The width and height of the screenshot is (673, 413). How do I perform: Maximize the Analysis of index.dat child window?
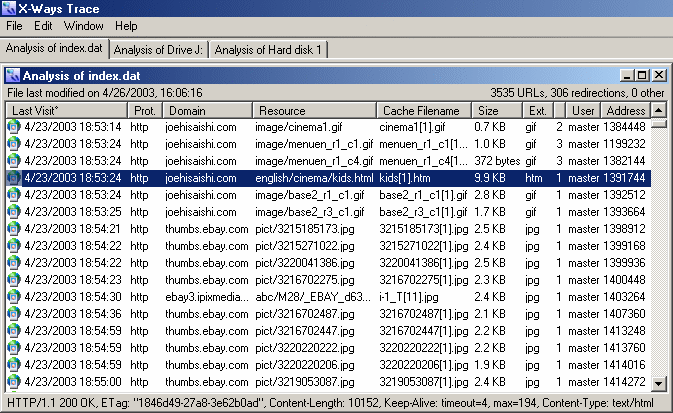(643, 75)
